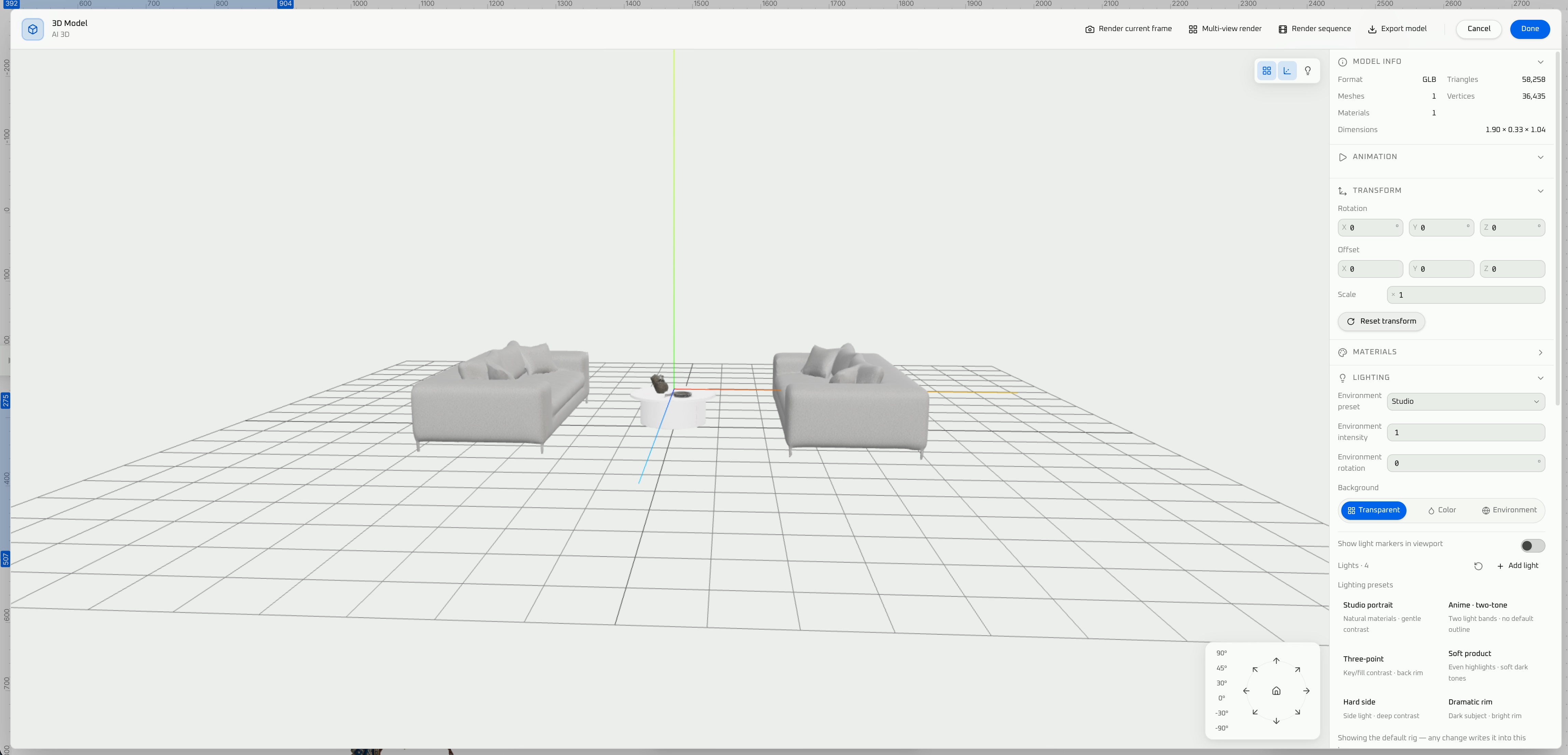Start Render sequence
This screenshot has width=1568, height=755.
1314,29
